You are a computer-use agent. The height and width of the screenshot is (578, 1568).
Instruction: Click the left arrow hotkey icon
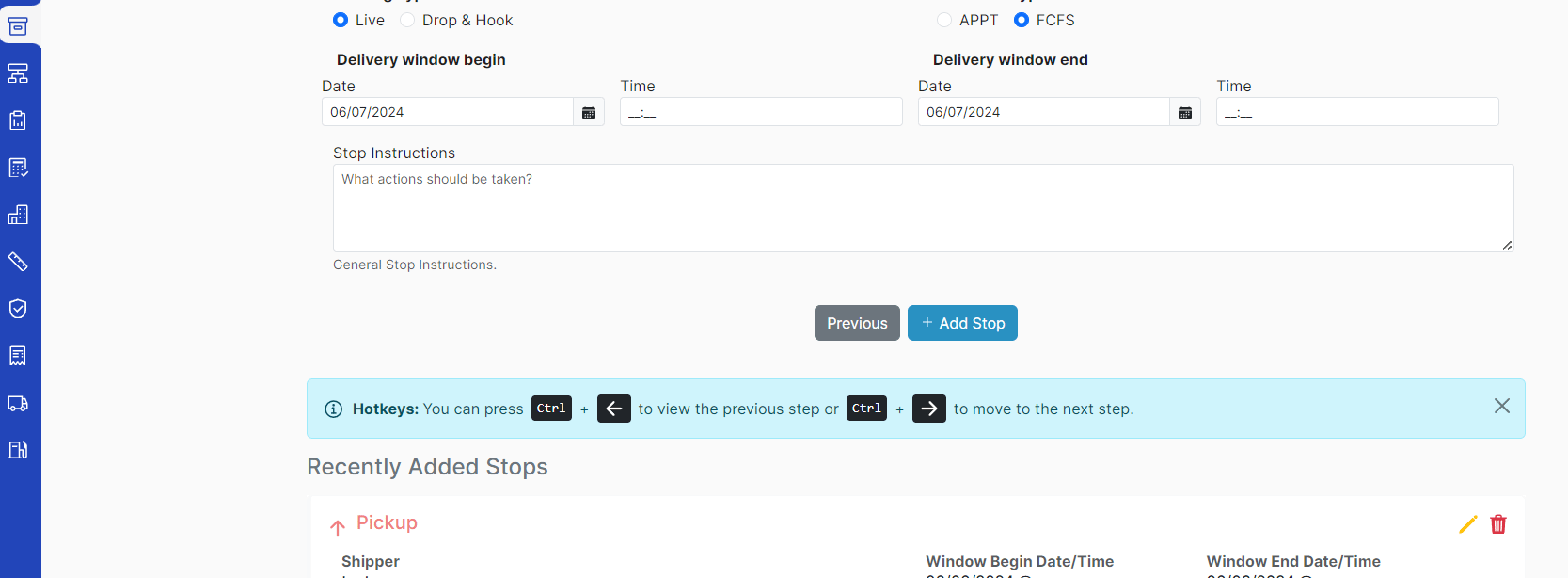[614, 409]
